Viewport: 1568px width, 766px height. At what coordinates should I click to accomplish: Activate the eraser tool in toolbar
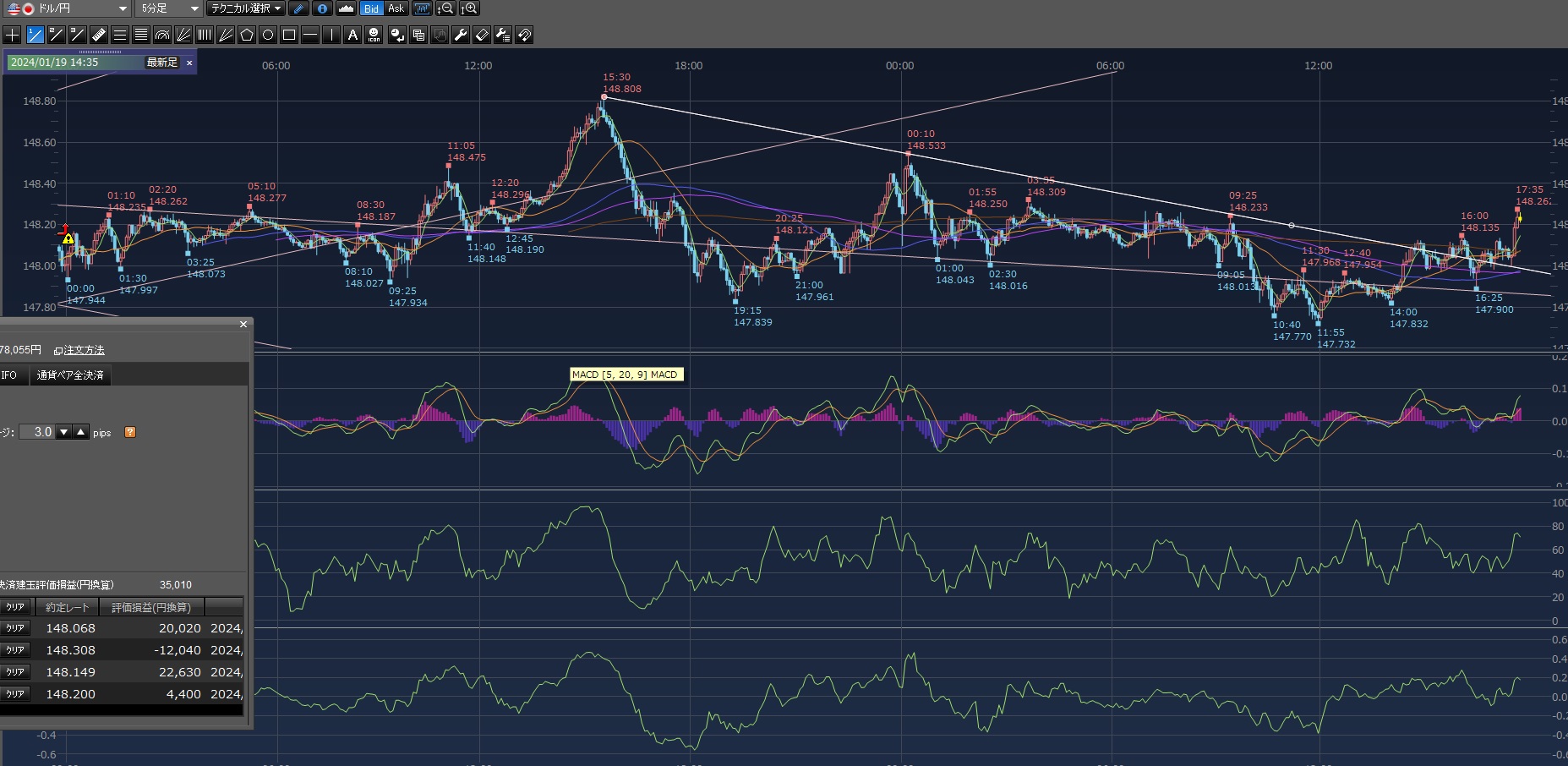[x=482, y=35]
